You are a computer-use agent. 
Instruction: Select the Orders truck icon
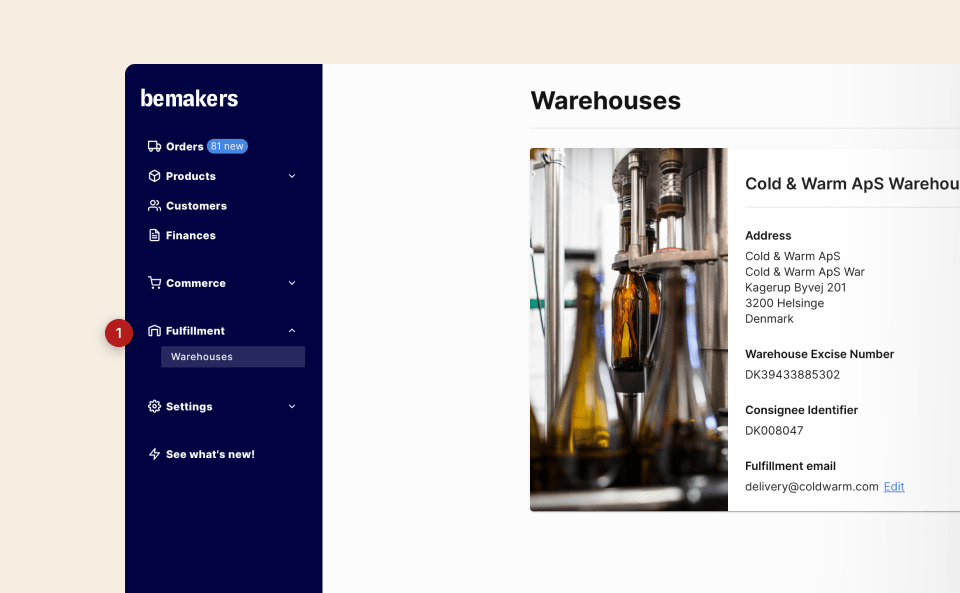pyautogui.click(x=154, y=146)
